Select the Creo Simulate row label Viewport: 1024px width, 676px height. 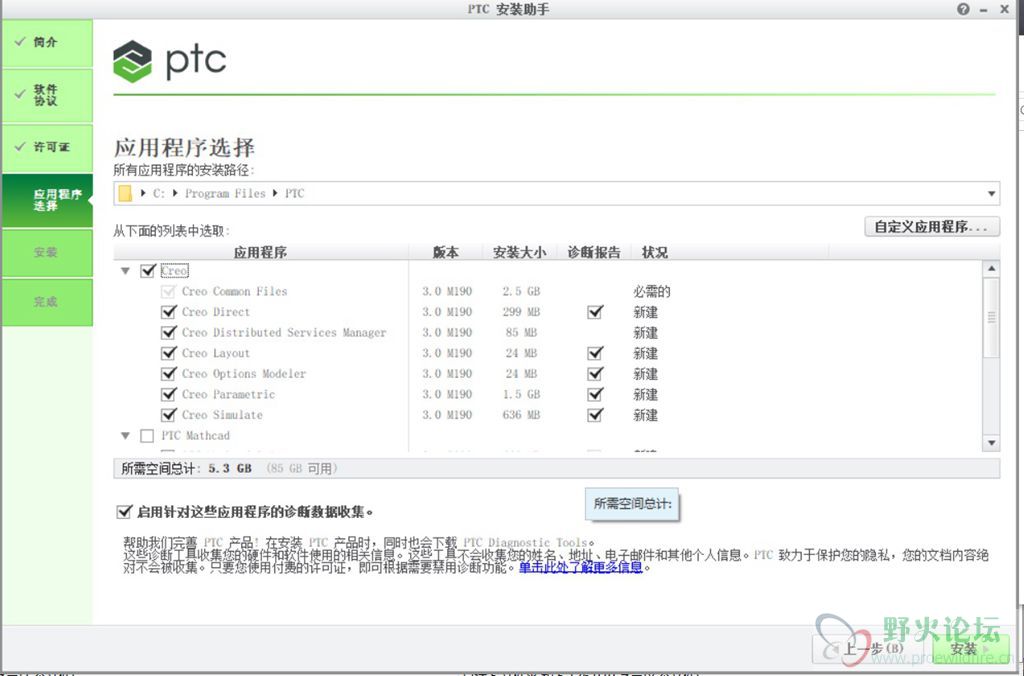222,415
